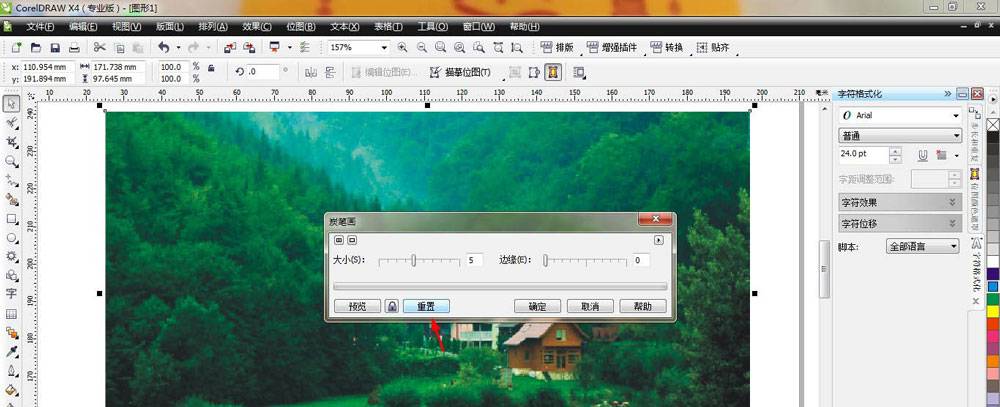Open the zoom level 157% dropdown
The width and height of the screenshot is (1000, 407).
tap(383, 47)
